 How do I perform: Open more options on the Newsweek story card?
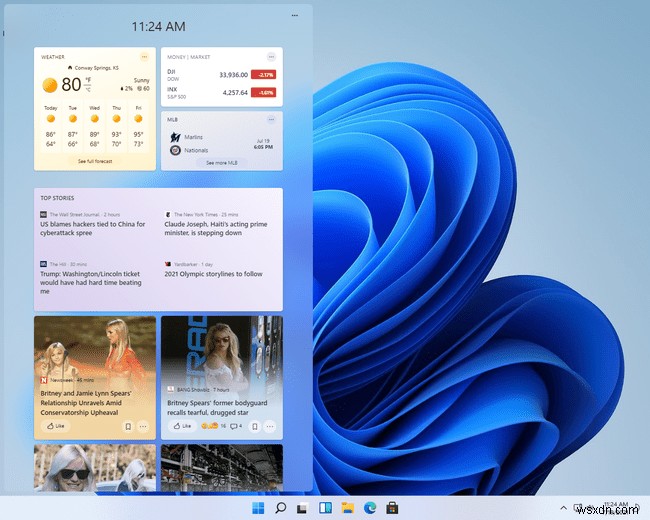point(143,426)
